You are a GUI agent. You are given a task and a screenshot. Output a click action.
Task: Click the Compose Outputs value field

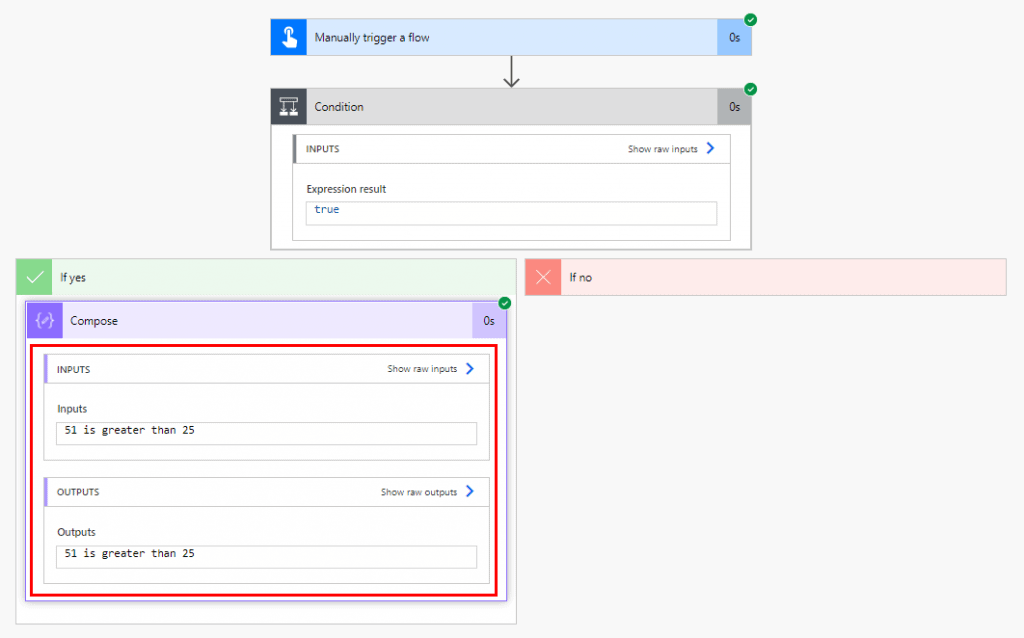click(x=266, y=557)
